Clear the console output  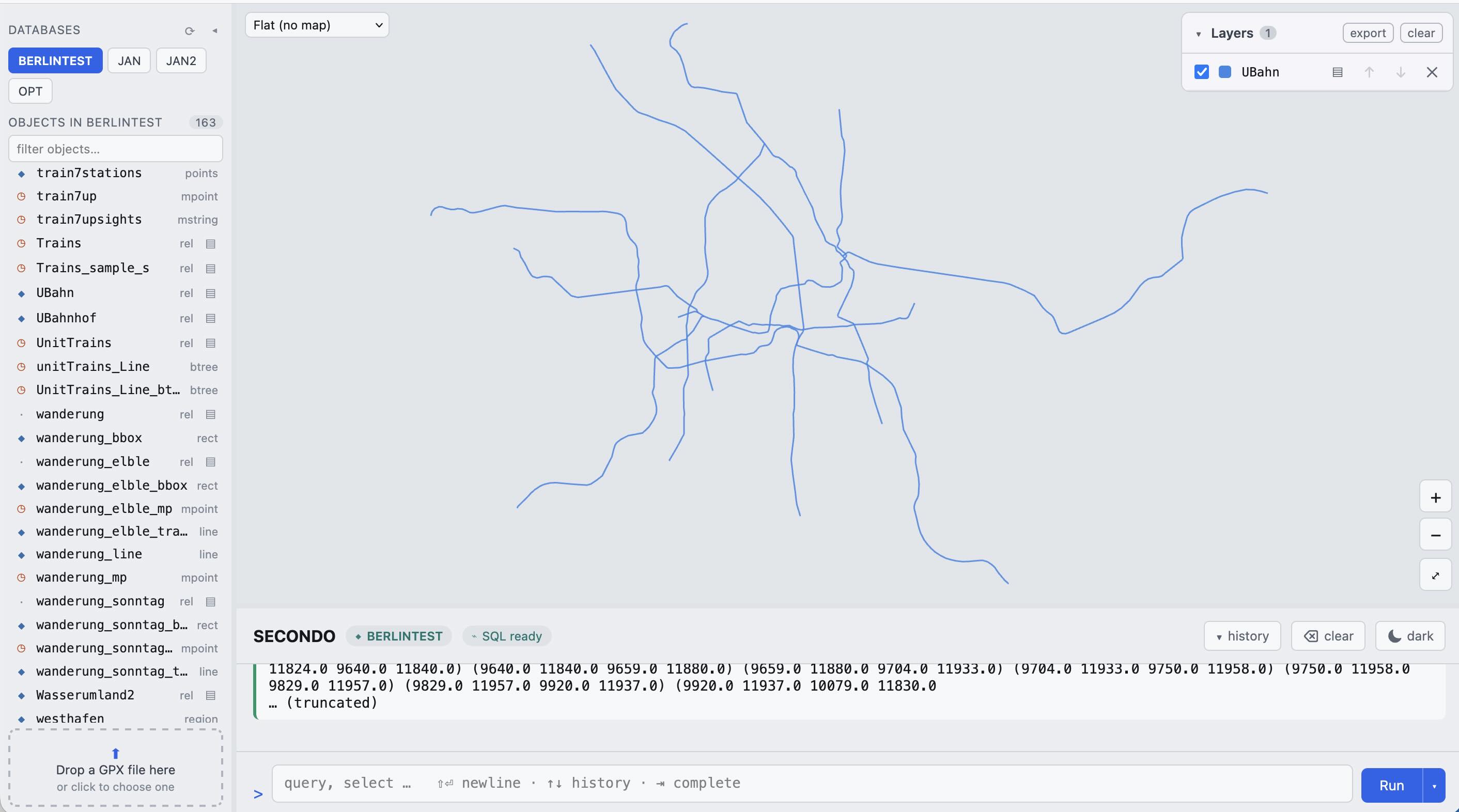pyautogui.click(x=1328, y=636)
